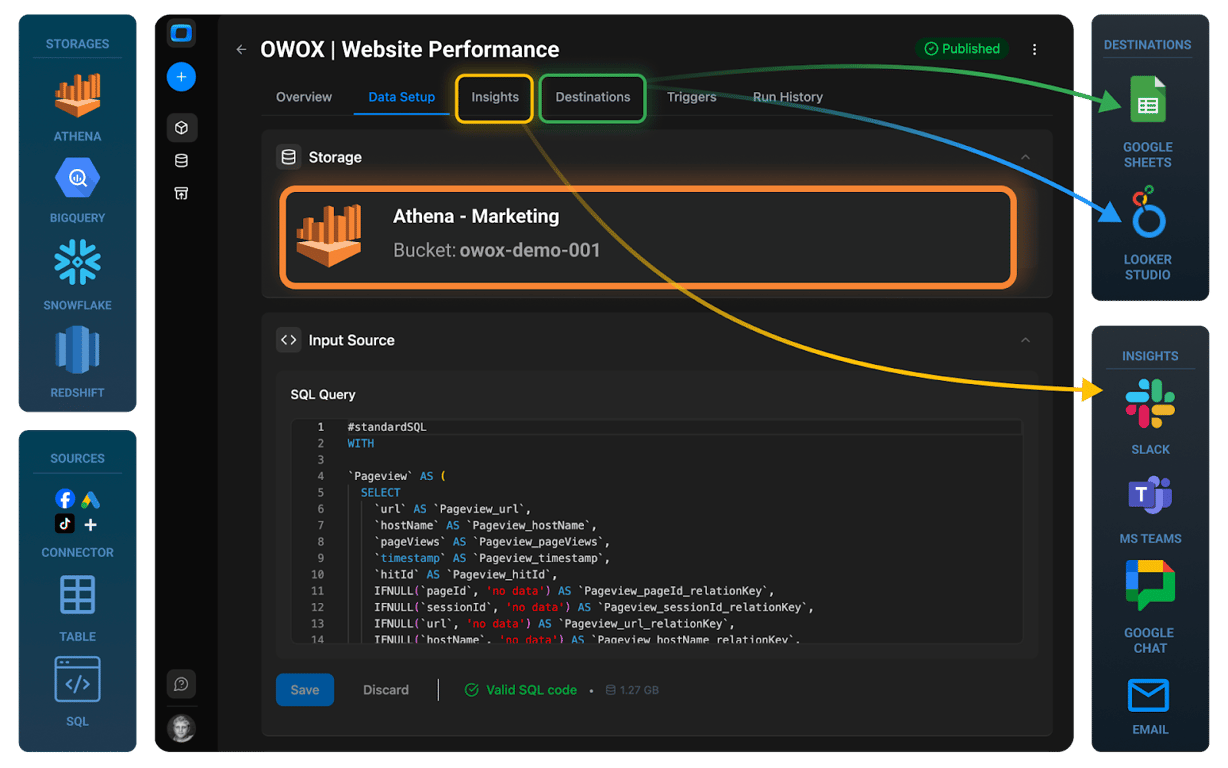1228x768 pixels.
Task: Click the 'SQL Query' label
Action: coord(323,394)
